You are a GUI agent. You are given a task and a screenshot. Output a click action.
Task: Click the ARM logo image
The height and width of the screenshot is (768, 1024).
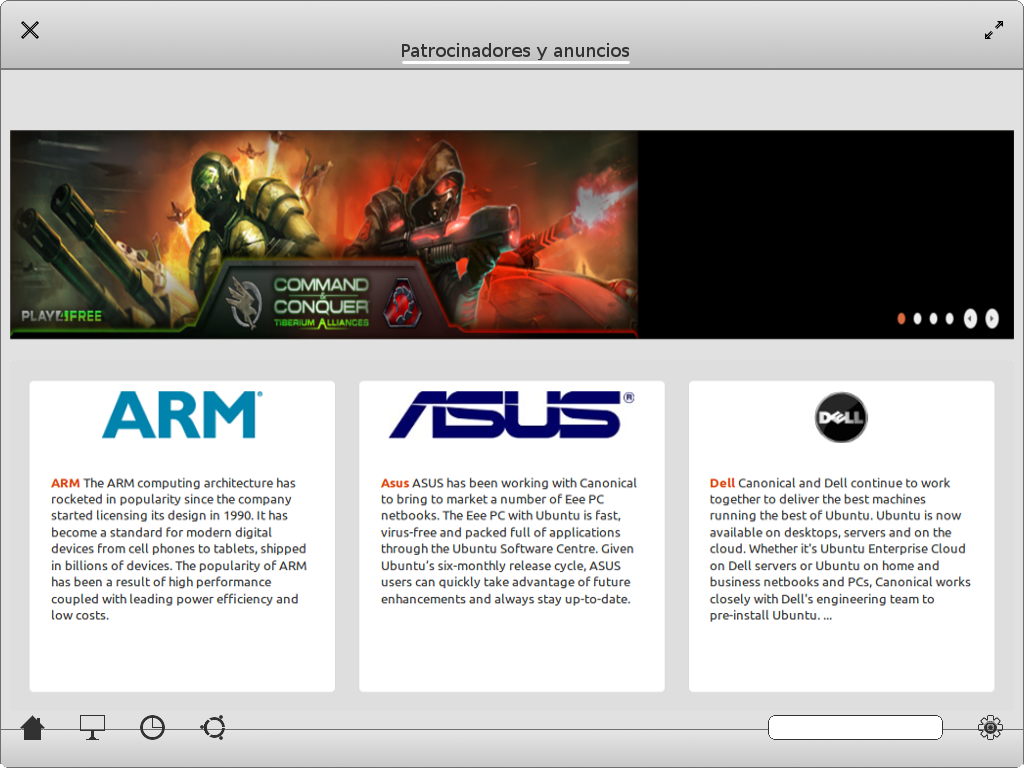click(182, 415)
